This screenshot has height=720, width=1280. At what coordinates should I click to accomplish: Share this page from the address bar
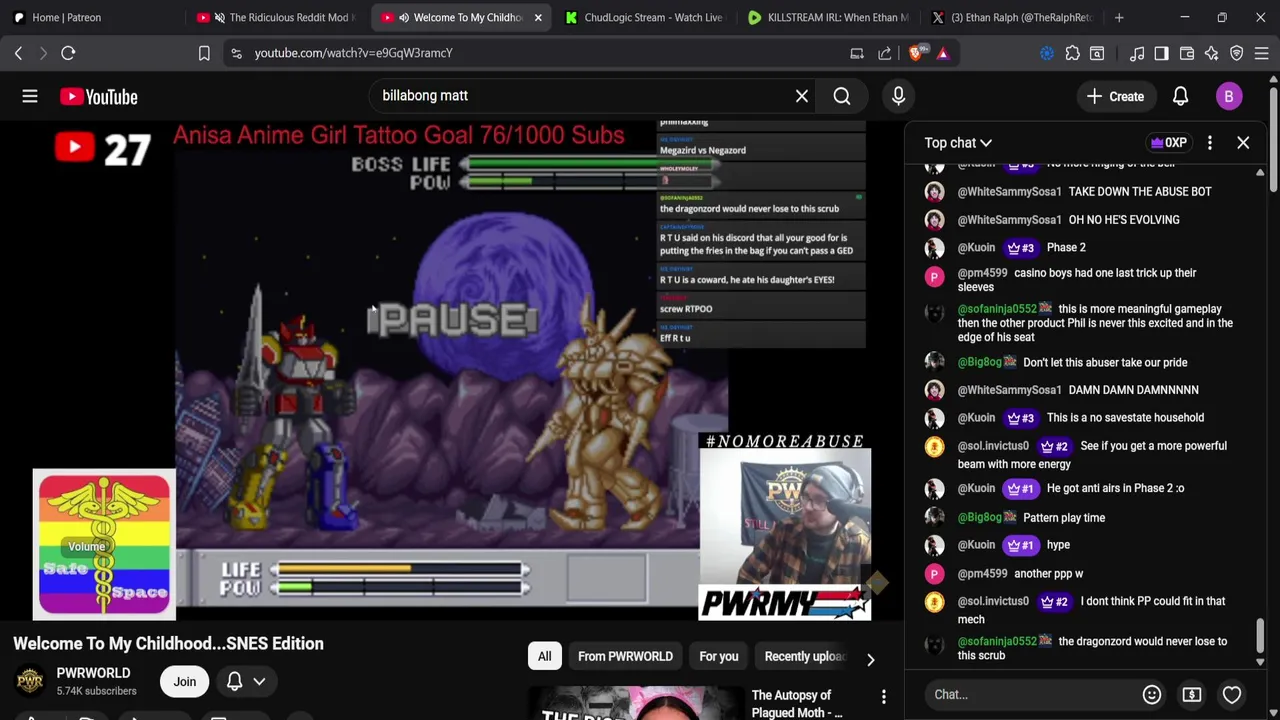click(884, 53)
